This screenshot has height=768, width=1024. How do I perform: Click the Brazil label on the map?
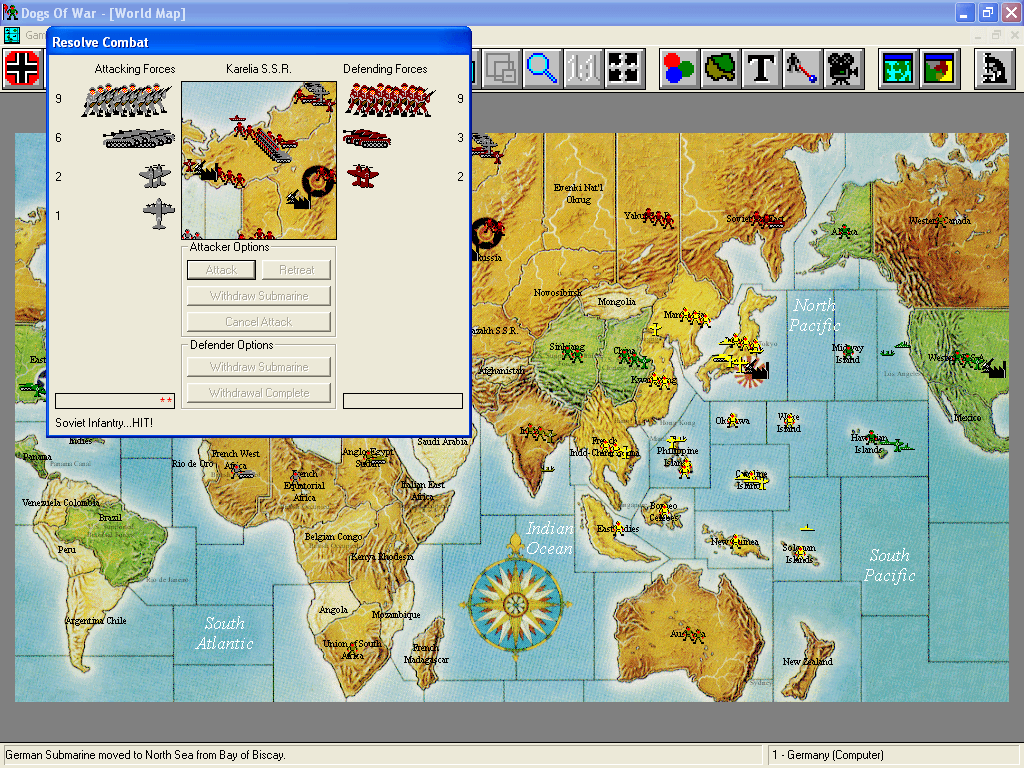pyautogui.click(x=110, y=517)
